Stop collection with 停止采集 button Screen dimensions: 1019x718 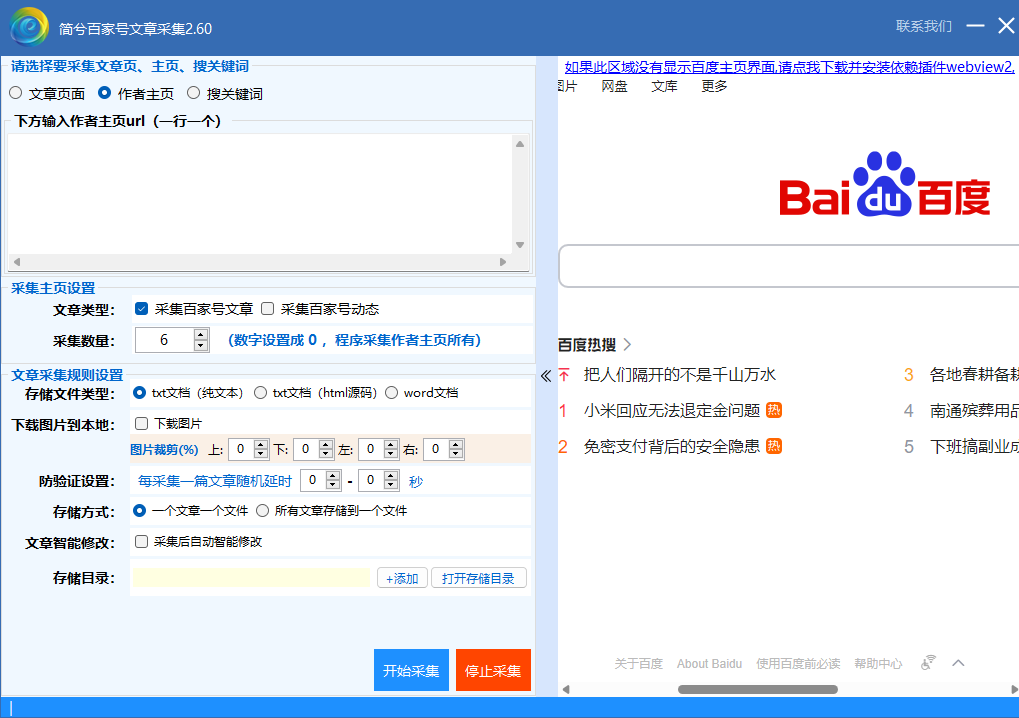493,670
